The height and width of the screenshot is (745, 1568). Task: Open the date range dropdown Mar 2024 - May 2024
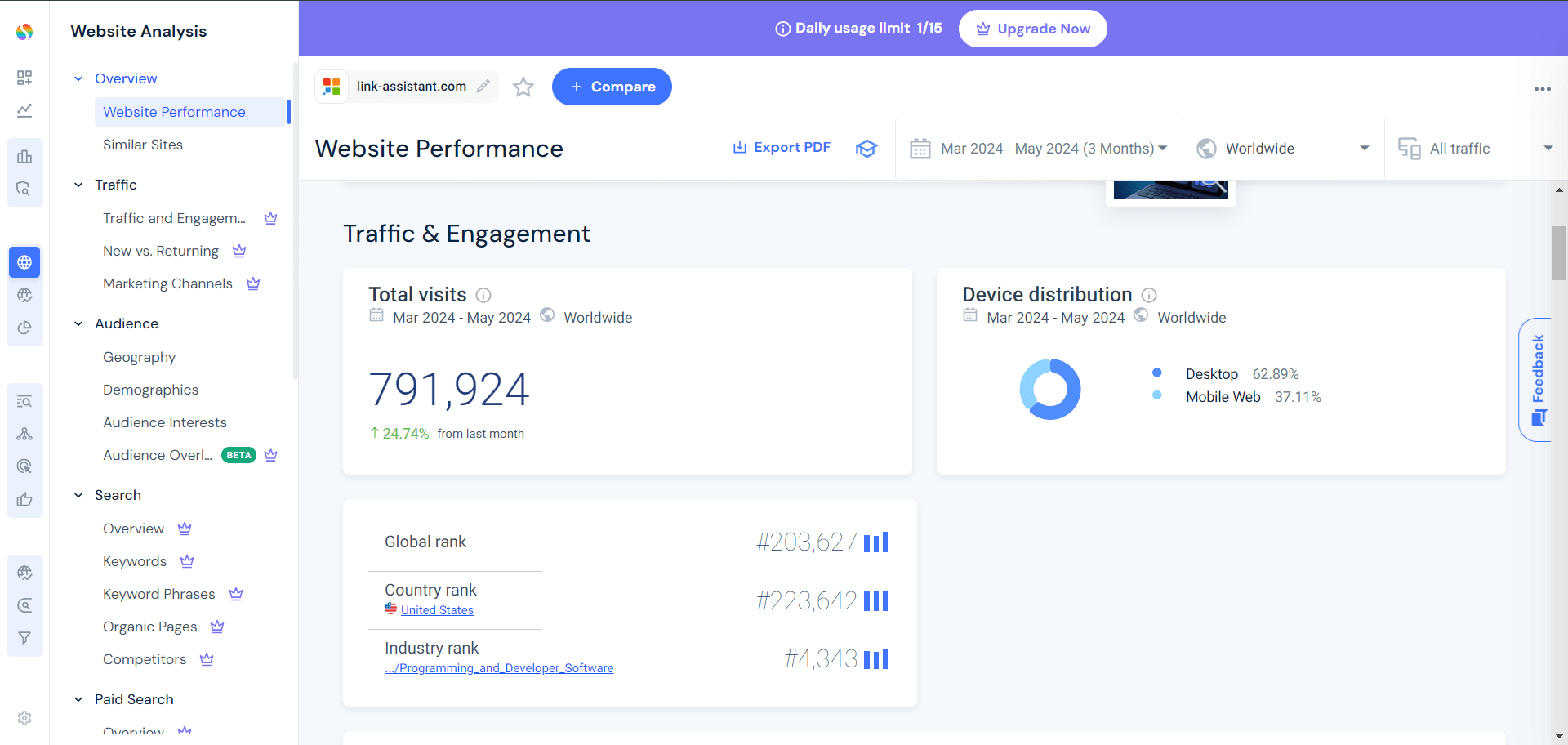1039,149
